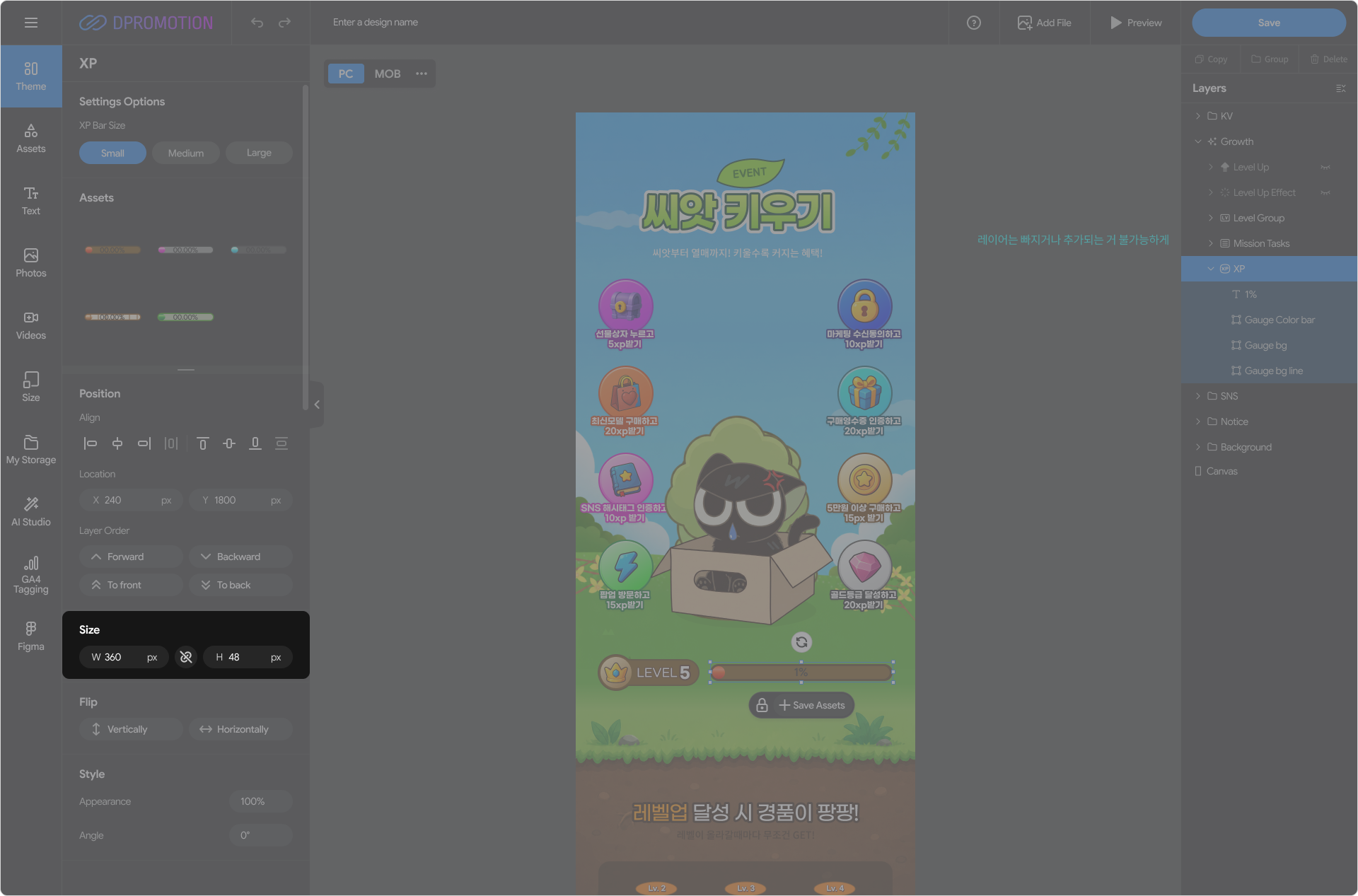The width and height of the screenshot is (1358, 896).
Task: Switch to the PC view tab
Action: 346,74
